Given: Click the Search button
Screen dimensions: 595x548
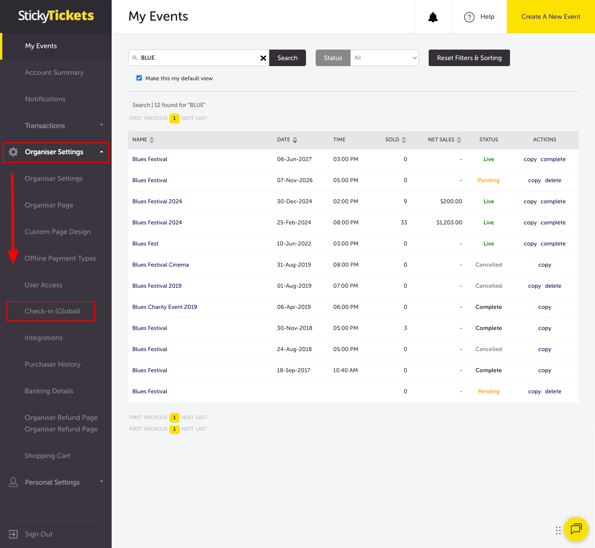Looking at the screenshot, I should (x=287, y=58).
